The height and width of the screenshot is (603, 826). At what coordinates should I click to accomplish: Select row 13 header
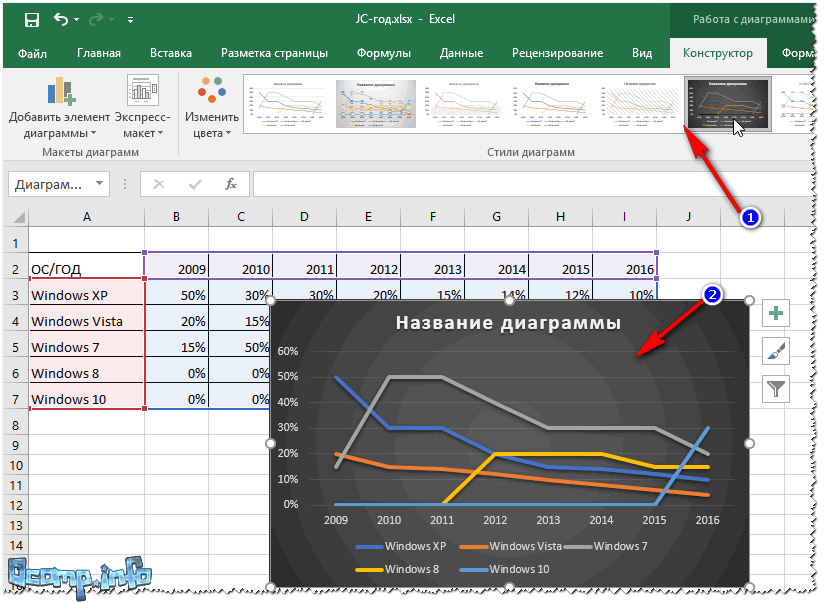tap(15, 525)
